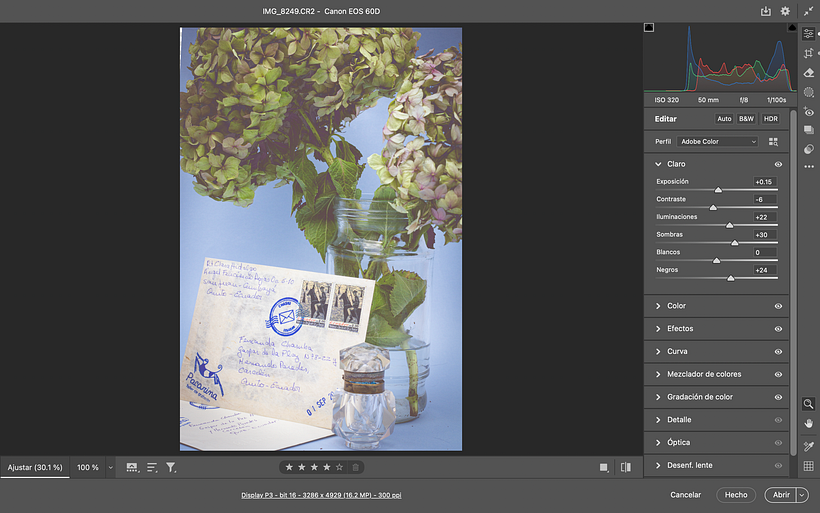Viewport: 820px width, 513px height.
Task: Select the Crop and rotate tool
Action: [808, 53]
